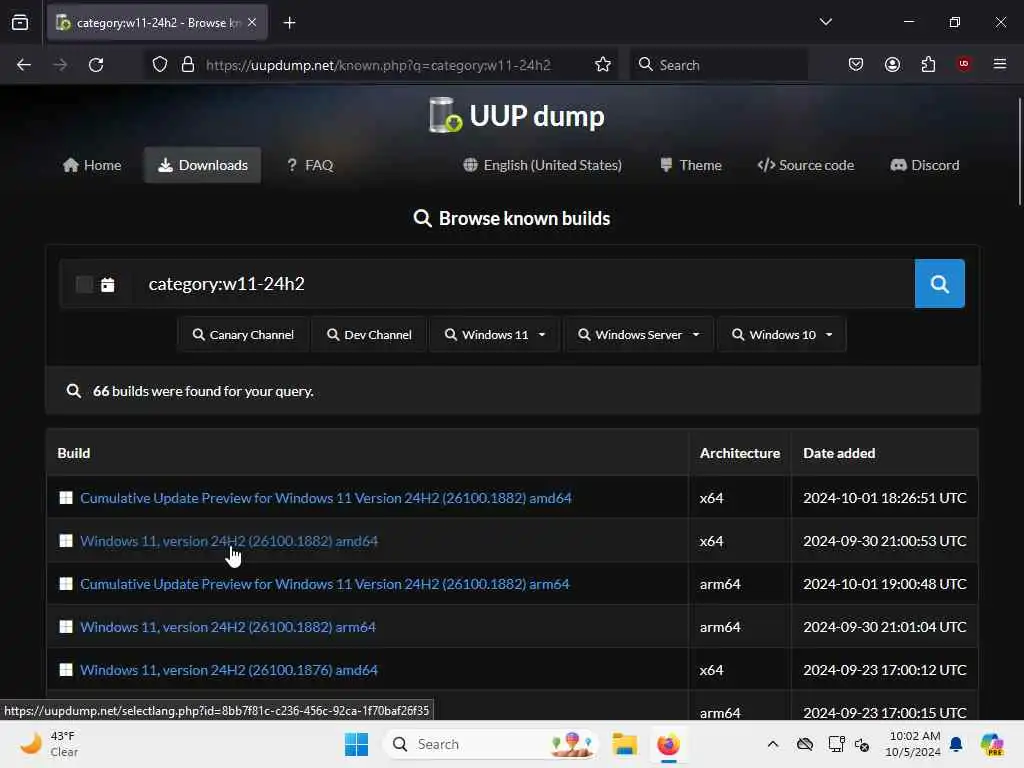Viewport: 1024px width, 768px height.
Task: Click the Architecture column header
Action: (x=739, y=453)
